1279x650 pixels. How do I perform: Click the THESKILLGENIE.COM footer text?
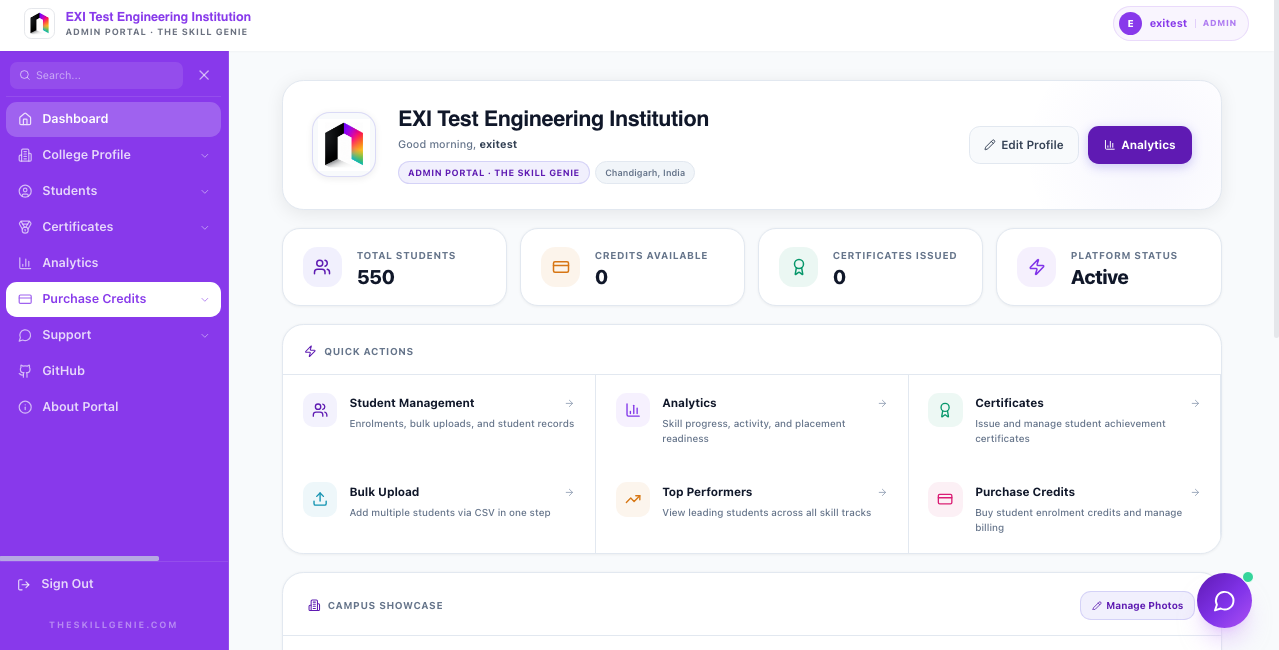(x=113, y=625)
